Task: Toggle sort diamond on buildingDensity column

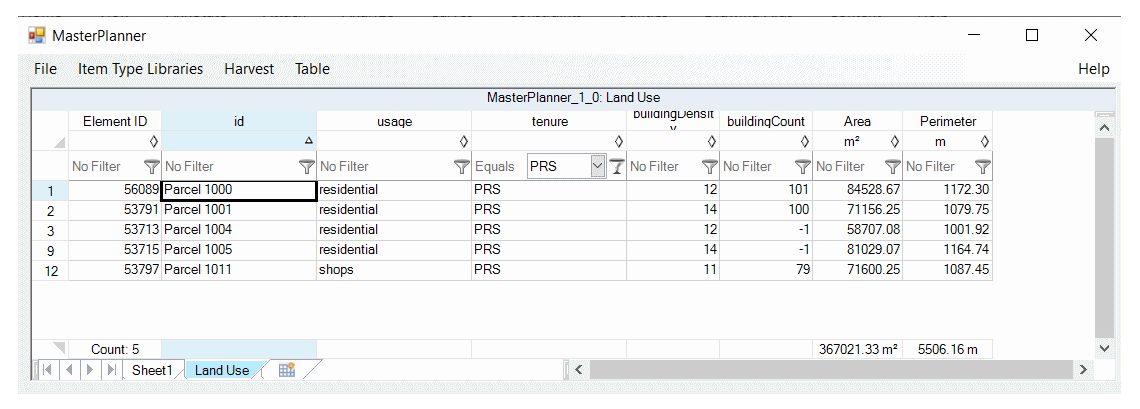Action: tap(712, 141)
